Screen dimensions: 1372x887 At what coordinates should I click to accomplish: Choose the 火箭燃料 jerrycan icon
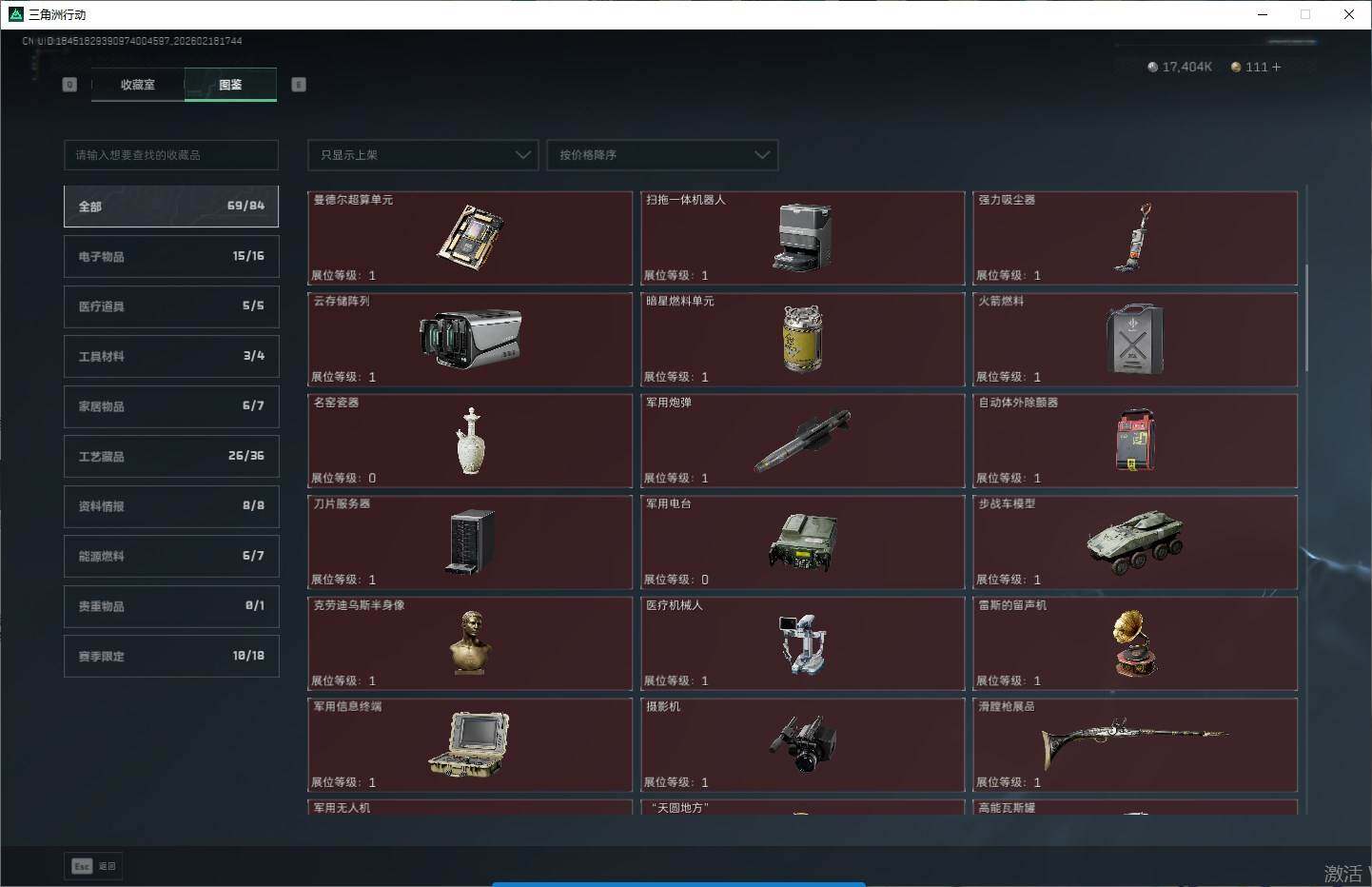click(1134, 339)
